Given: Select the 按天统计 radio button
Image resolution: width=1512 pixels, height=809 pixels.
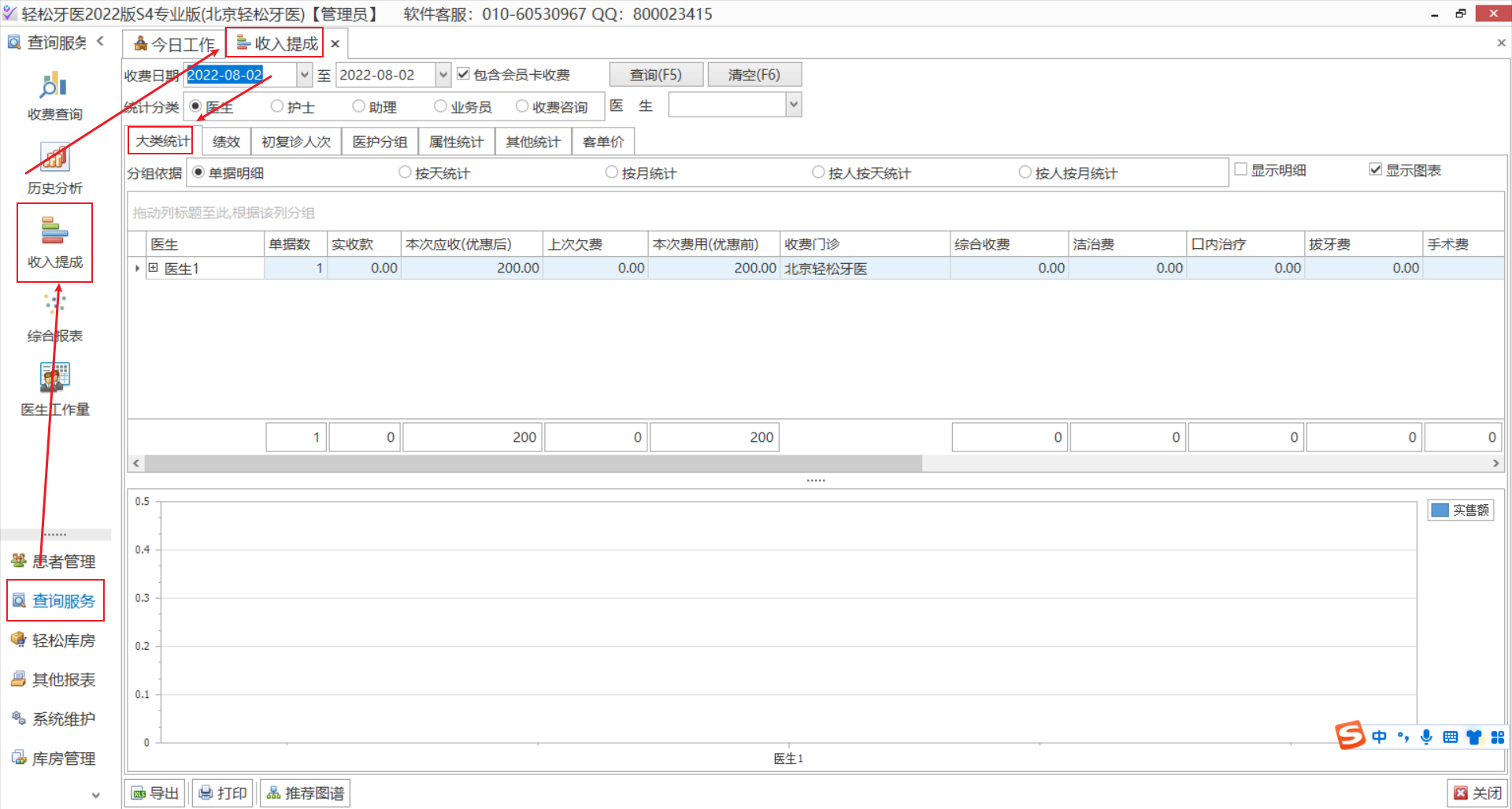Looking at the screenshot, I should 405,172.
